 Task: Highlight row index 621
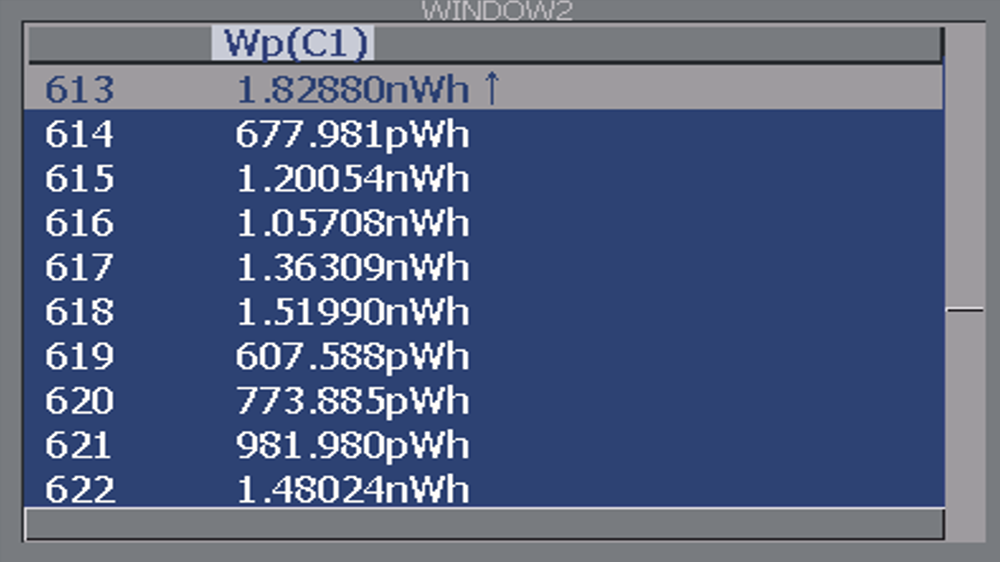coord(79,446)
